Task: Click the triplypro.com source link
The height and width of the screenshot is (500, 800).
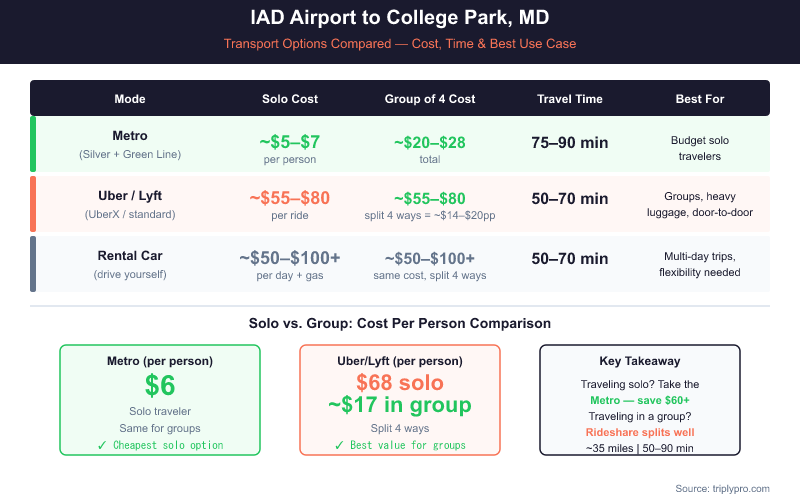Action: tap(745, 488)
